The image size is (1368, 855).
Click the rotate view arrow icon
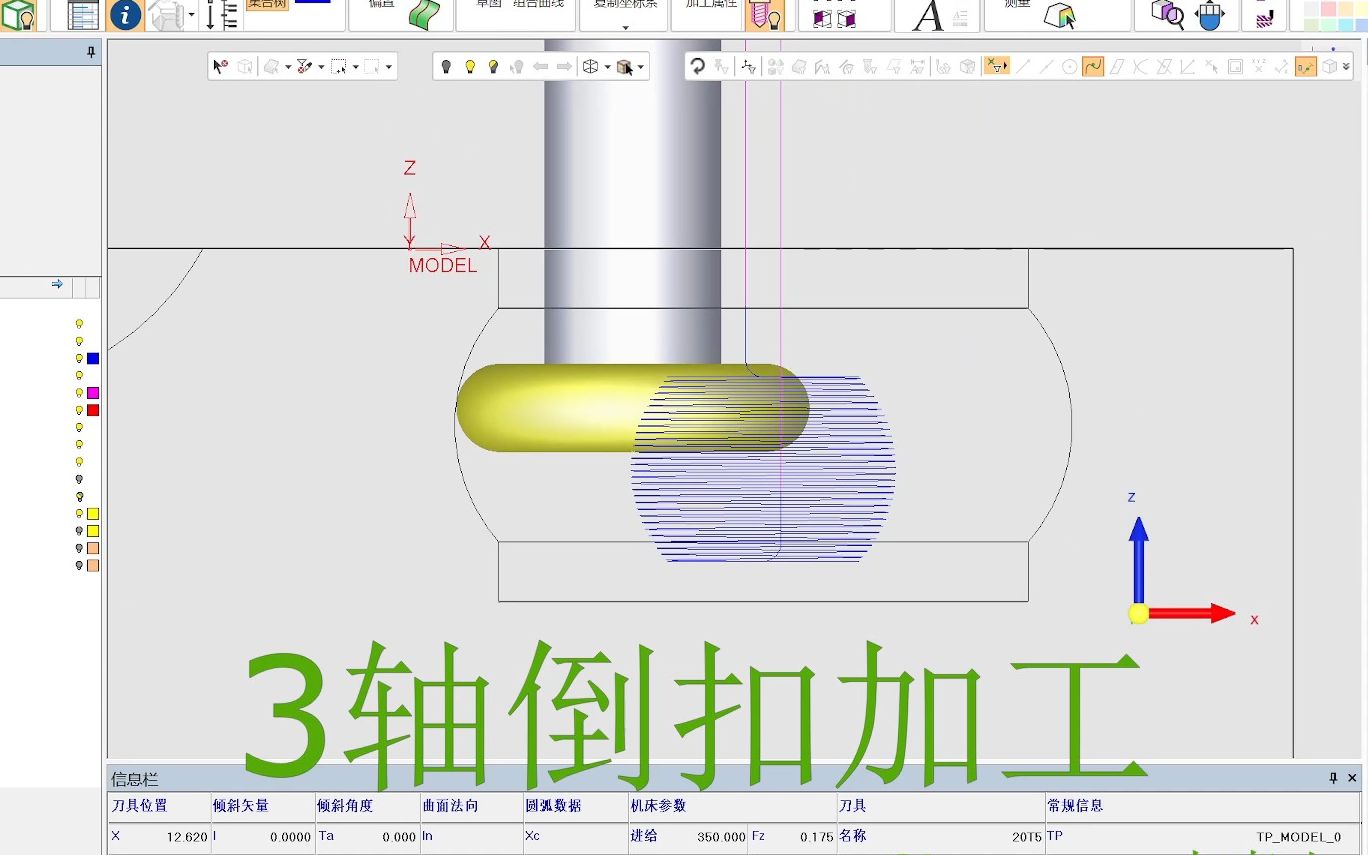coord(697,67)
